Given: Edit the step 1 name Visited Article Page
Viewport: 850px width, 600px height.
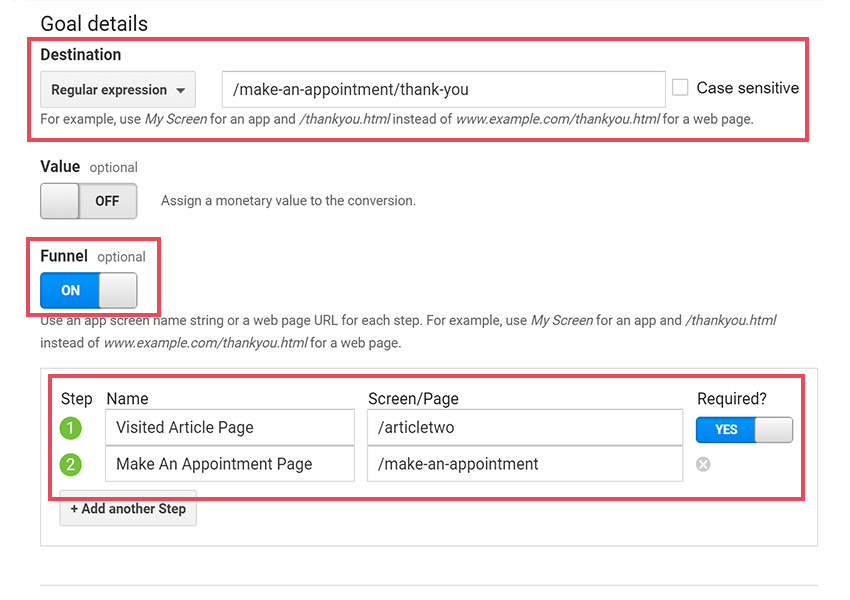Looking at the screenshot, I should [230, 427].
